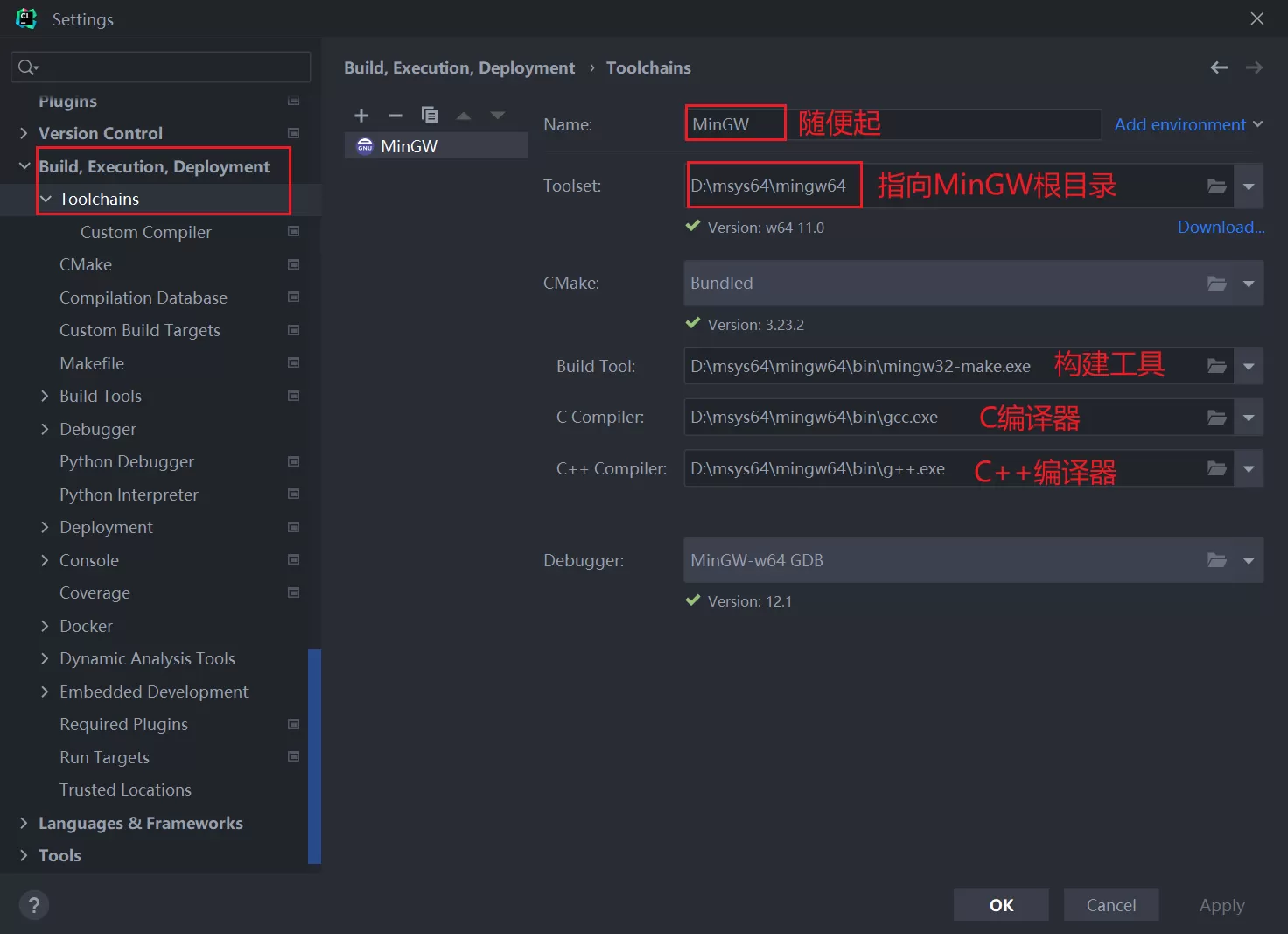Screen dimensions: 1288x934
Task: Collapse Build, Execution, Deployment section
Action: click(x=24, y=165)
